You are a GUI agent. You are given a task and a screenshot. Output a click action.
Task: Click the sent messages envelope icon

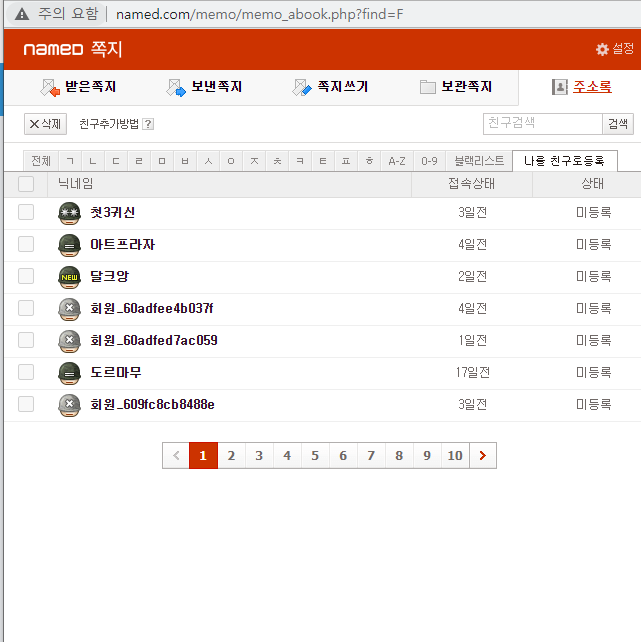[x=176, y=87]
